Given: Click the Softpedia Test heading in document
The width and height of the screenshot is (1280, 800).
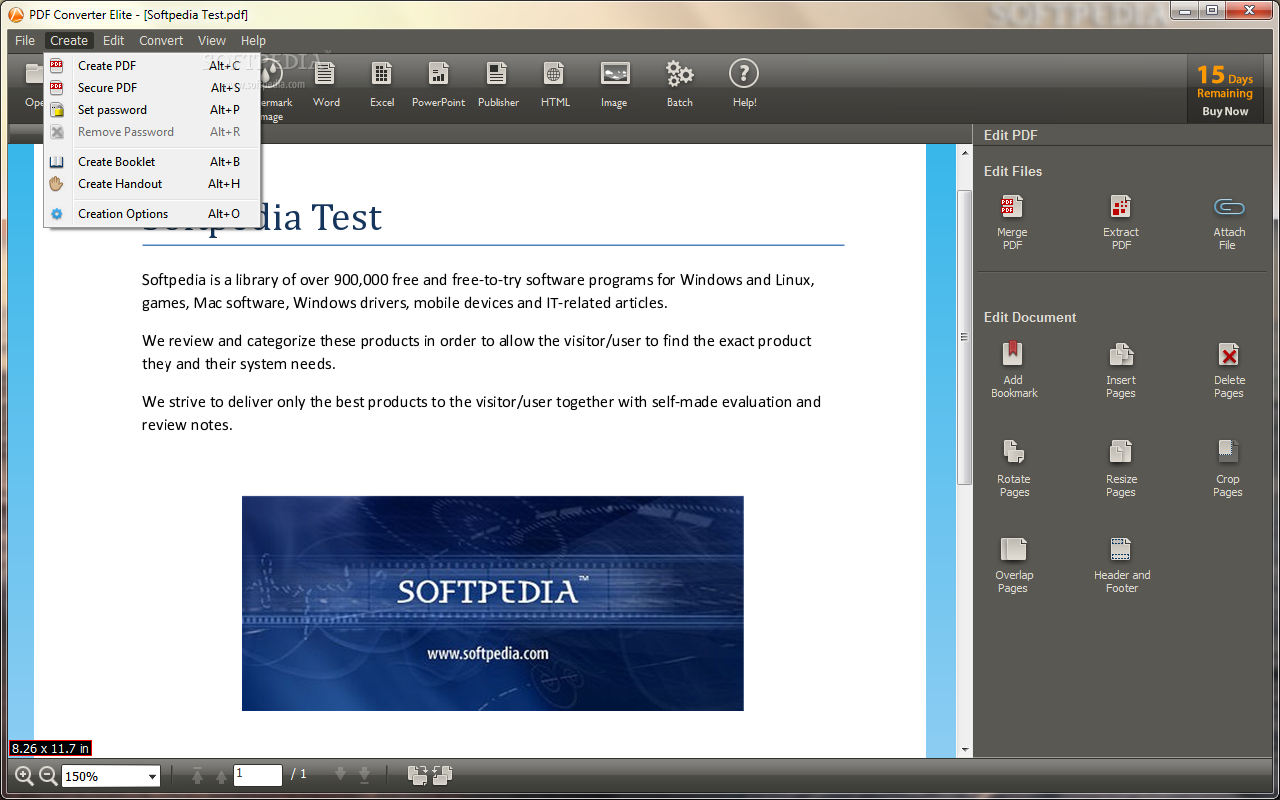Looking at the screenshot, I should (262, 217).
